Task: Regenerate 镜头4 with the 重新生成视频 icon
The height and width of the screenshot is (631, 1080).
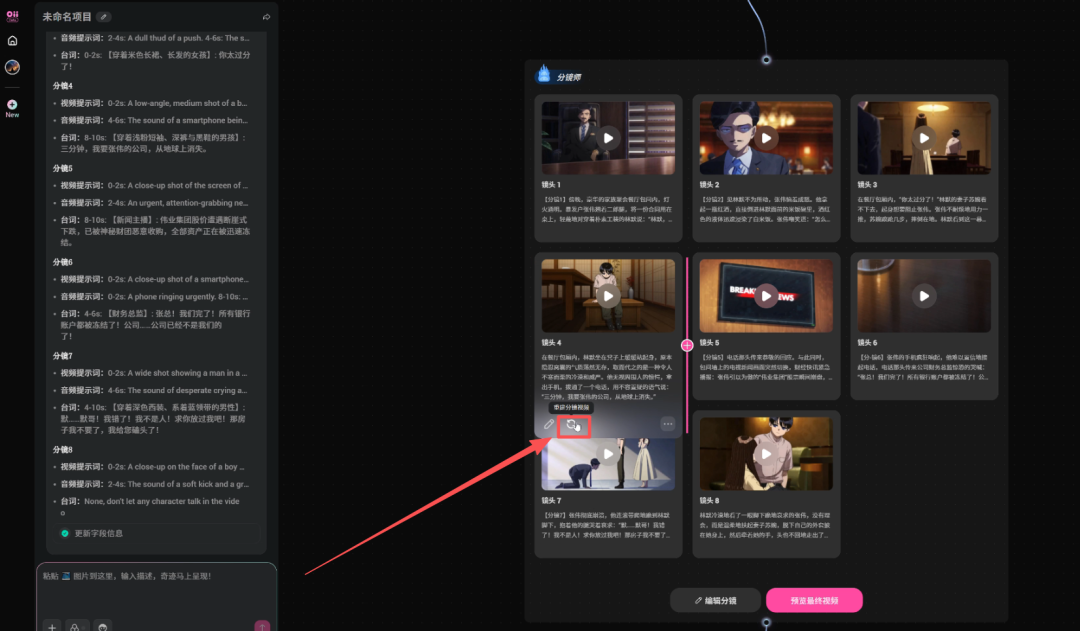Action: tap(572, 424)
